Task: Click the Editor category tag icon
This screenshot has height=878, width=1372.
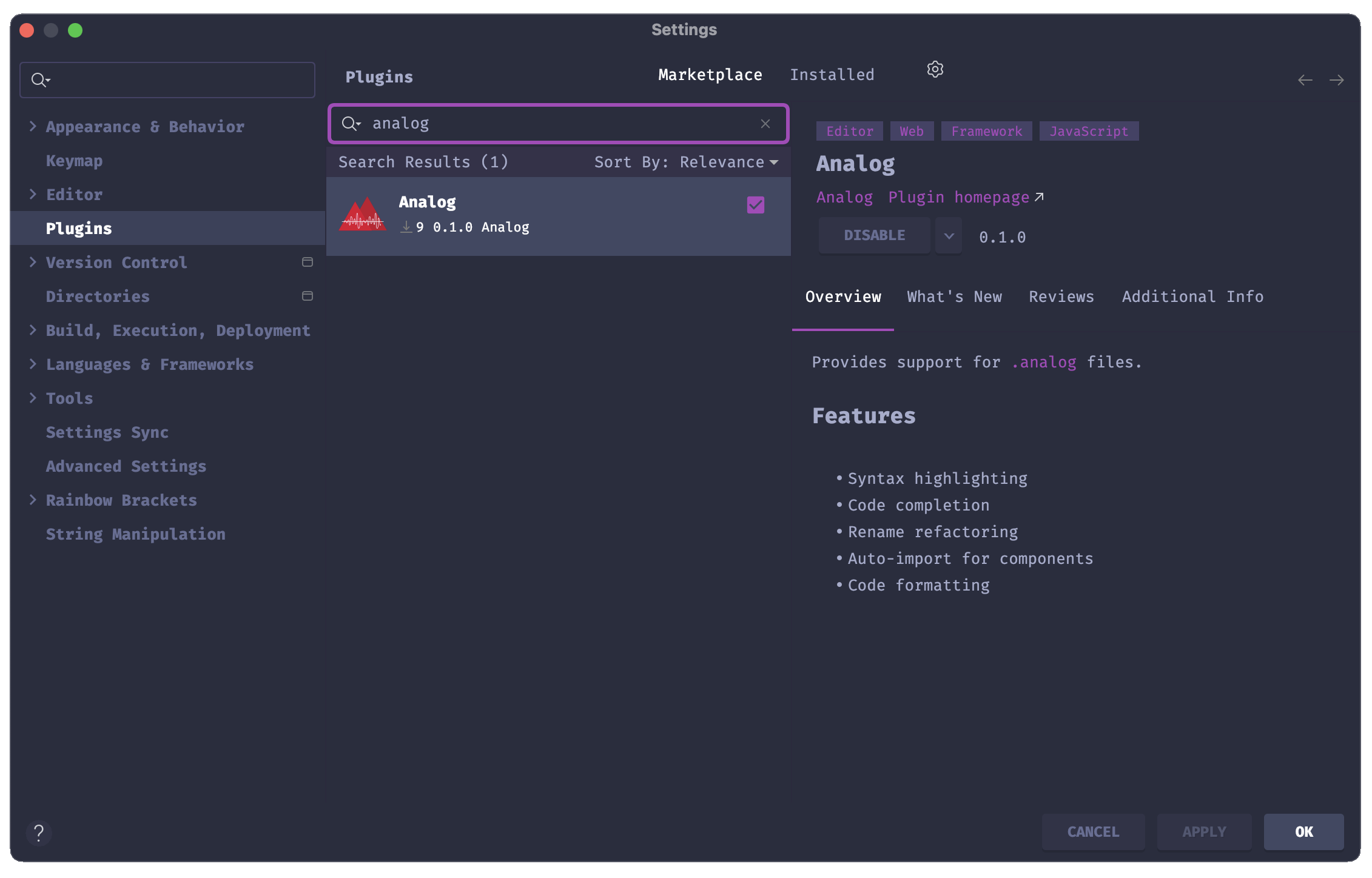Action: tap(849, 131)
